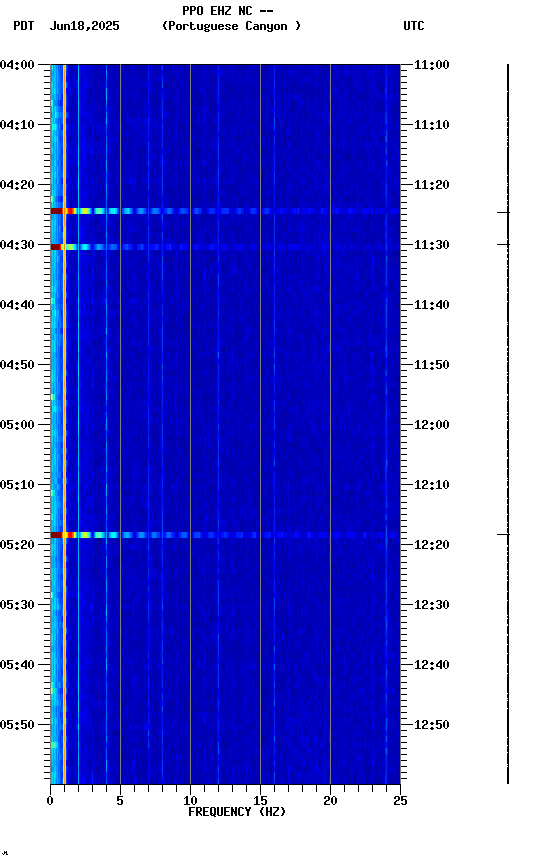Select the Portuguese Canyon label
The height and width of the screenshot is (864, 552).
pos(231,26)
